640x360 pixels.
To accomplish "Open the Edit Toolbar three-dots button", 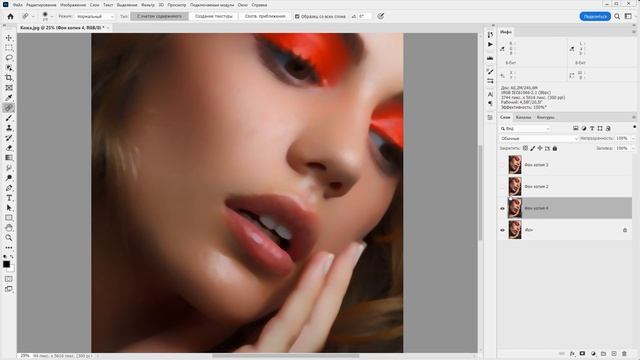I will 9,248.
